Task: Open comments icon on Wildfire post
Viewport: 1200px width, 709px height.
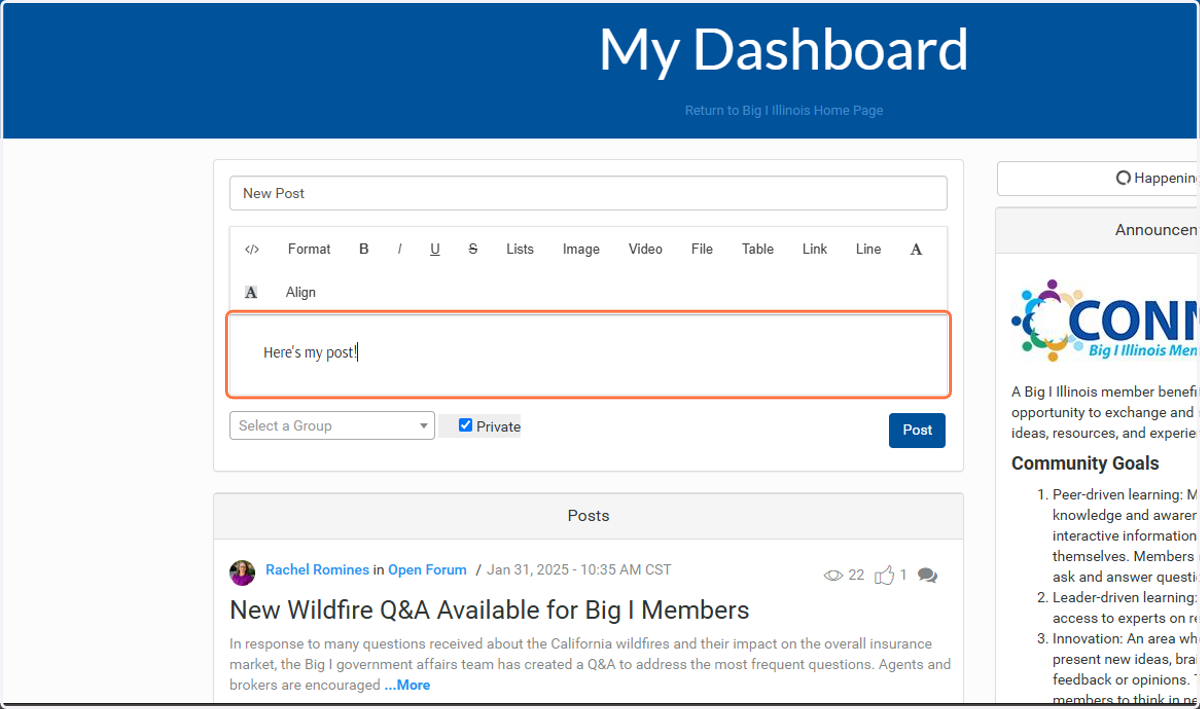Action: 927,575
